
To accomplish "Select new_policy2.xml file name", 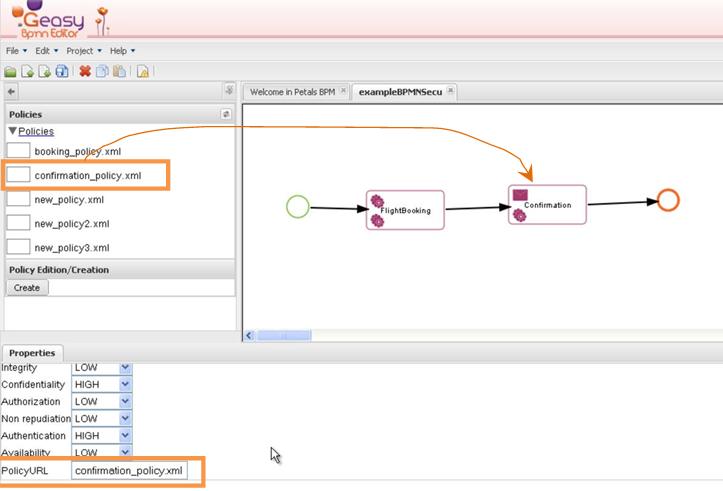I will [x=72, y=224].
